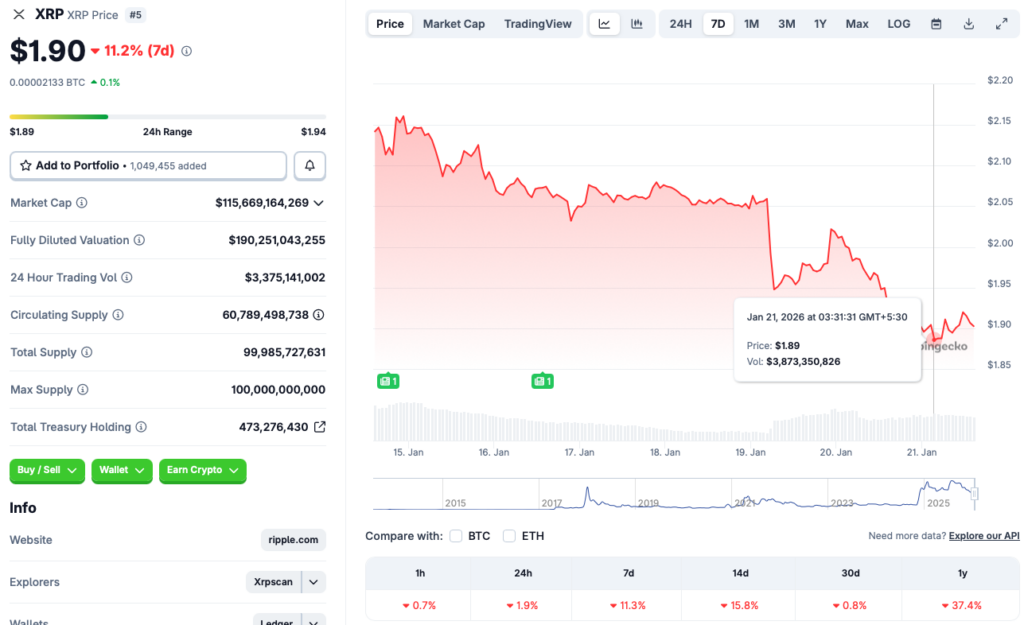Click the info icon next to Circulating Supply
Viewport: 1024px width, 625px height.
click(x=118, y=315)
